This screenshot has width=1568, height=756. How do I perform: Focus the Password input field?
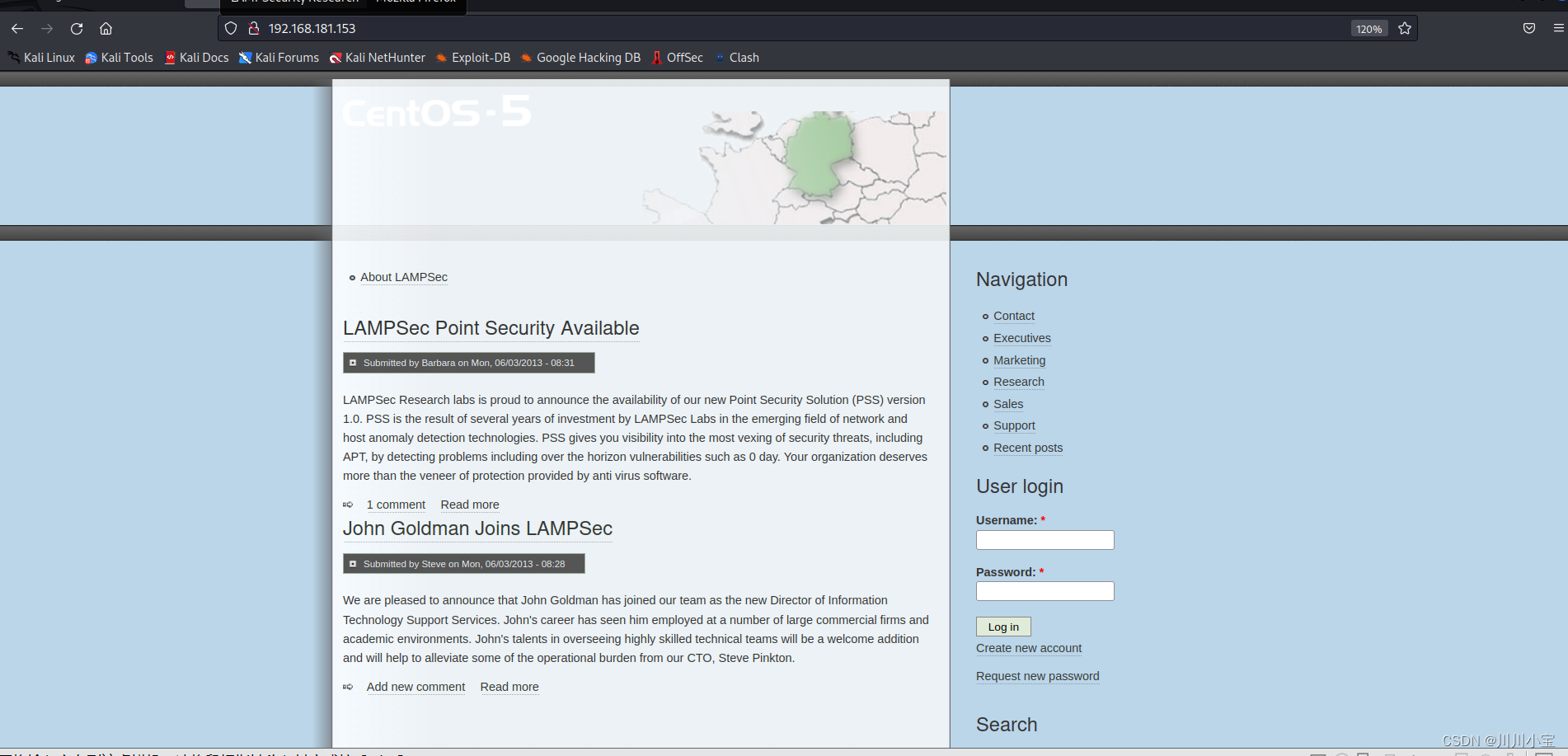pyautogui.click(x=1045, y=591)
